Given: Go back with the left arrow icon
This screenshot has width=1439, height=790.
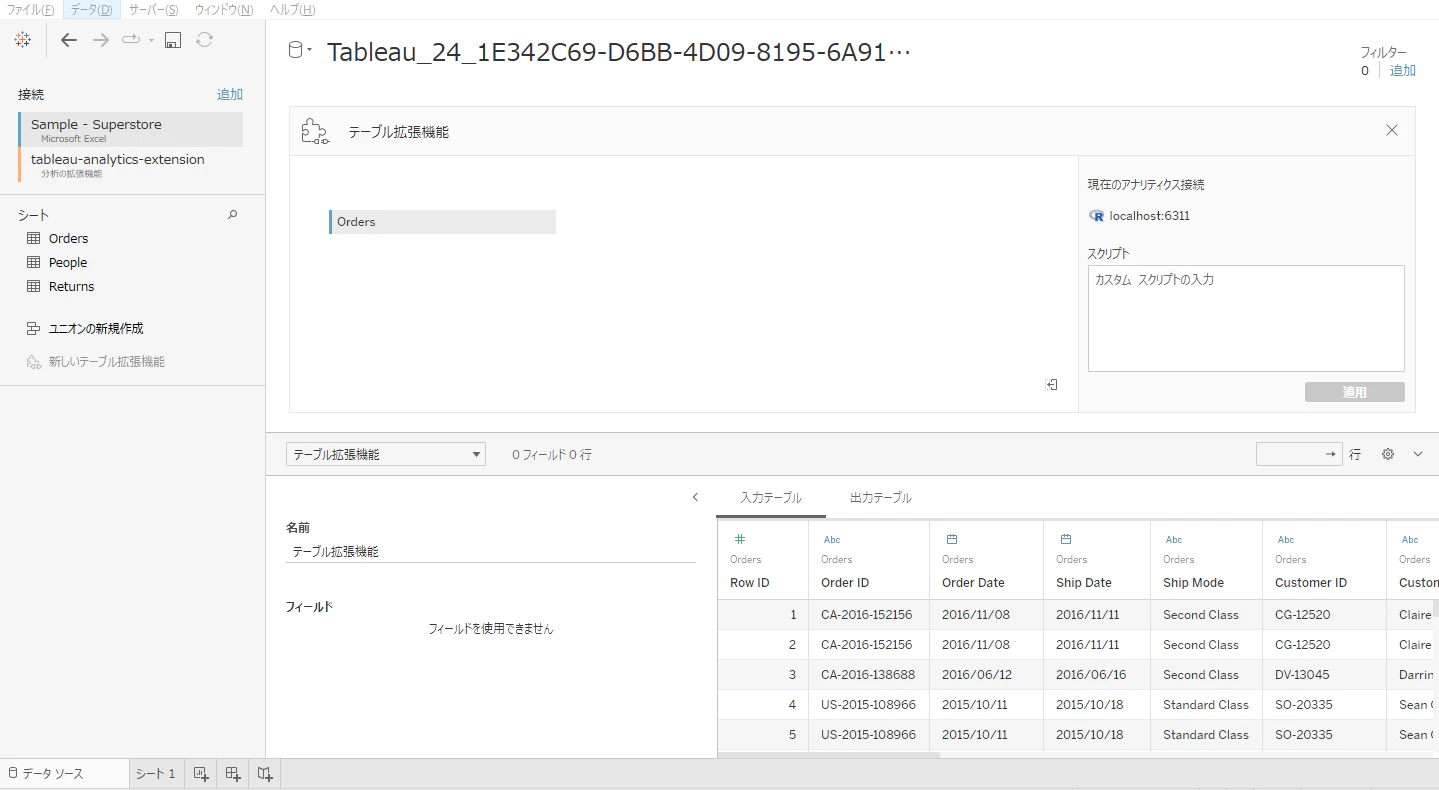Looking at the screenshot, I should pos(69,40).
